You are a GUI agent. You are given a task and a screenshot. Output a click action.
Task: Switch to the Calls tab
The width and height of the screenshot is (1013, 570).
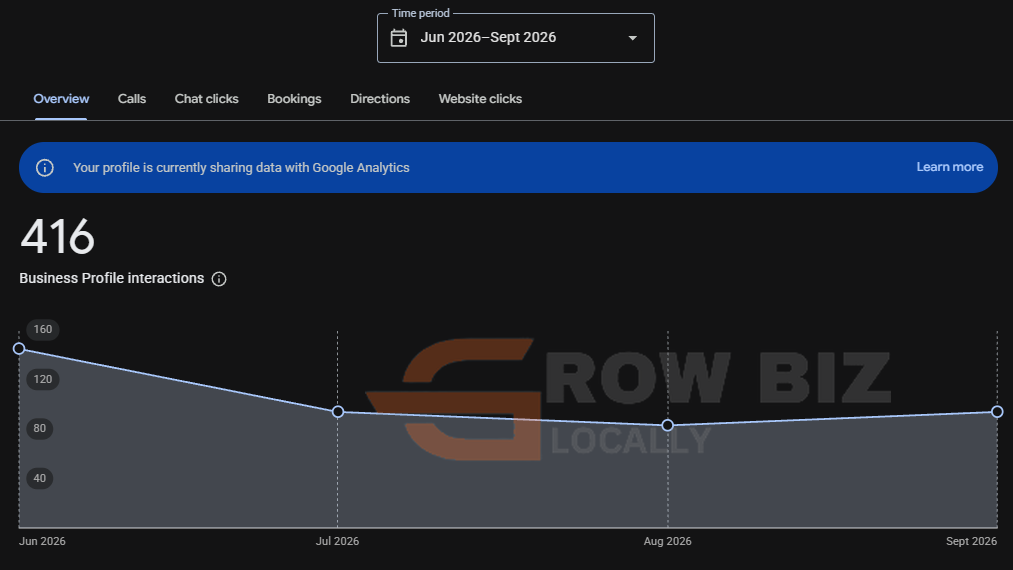[132, 99]
